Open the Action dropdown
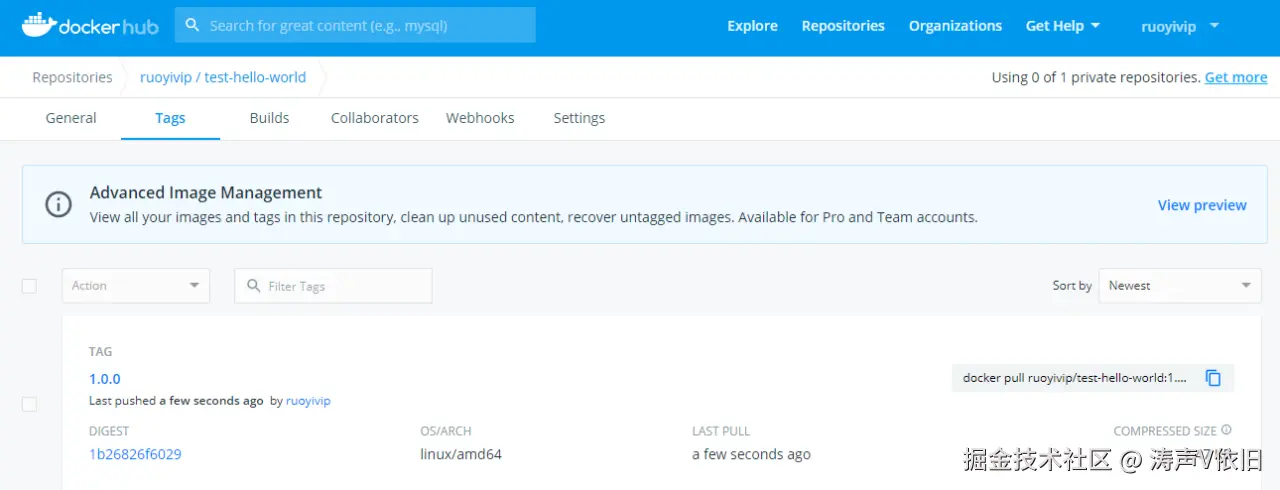This screenshot has height=490, width=1280. pos(136,285)
